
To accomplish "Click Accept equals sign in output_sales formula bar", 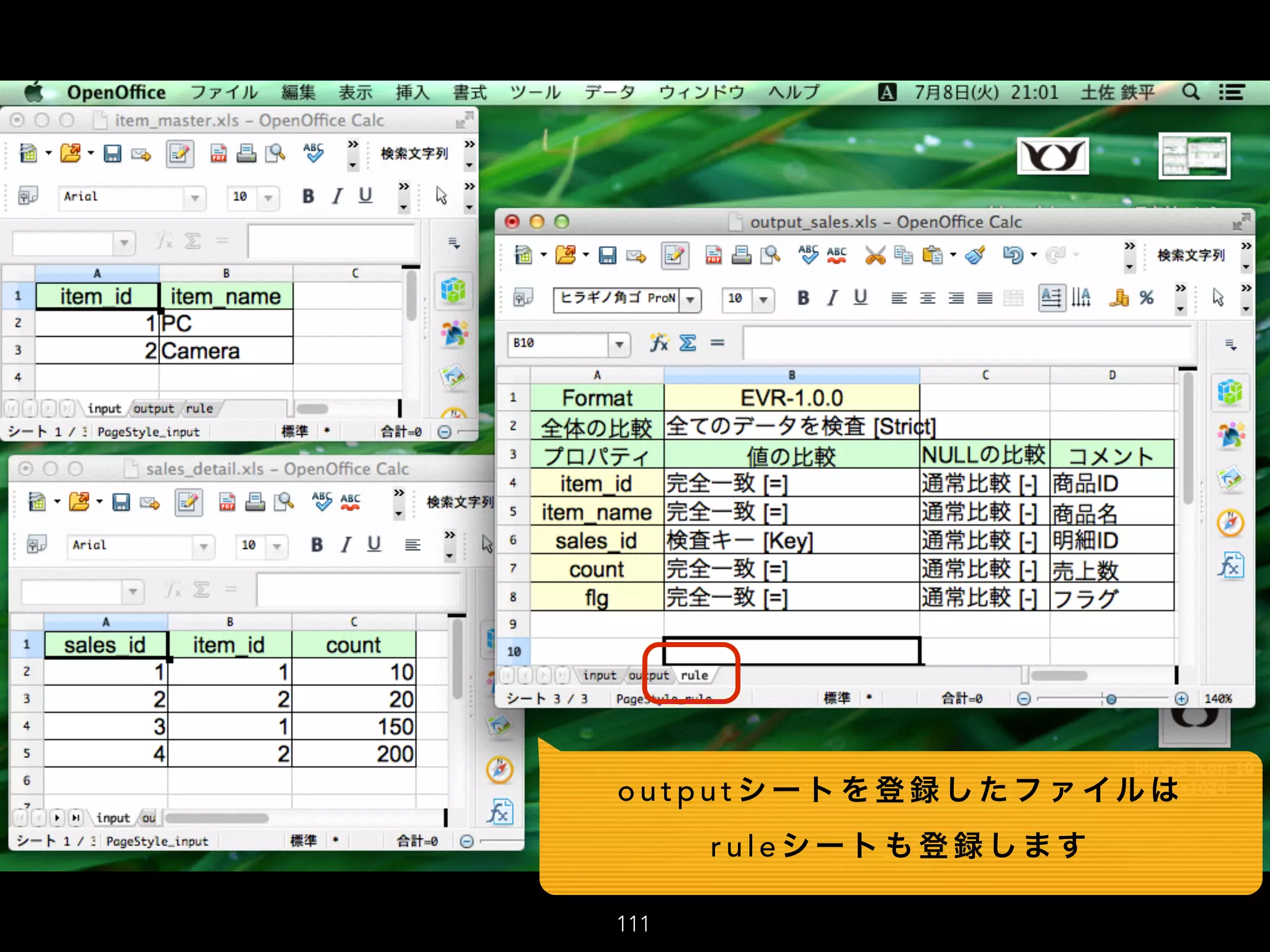I will (x=717, y=343).
